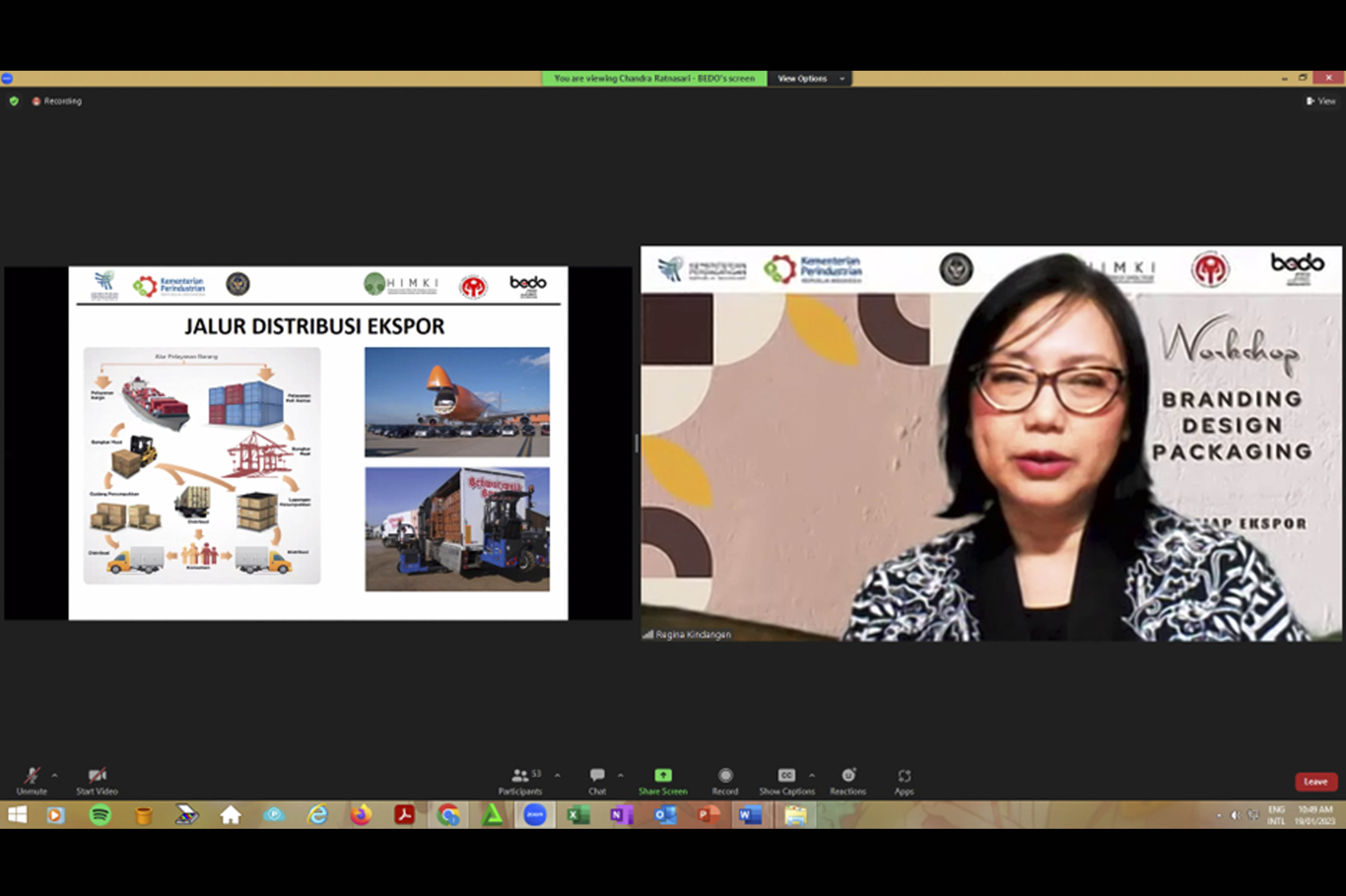Expand the View Options dropdown
The width and height of the screenshot is (1346, 896).
pyautogui.click(x=809, y=78)
